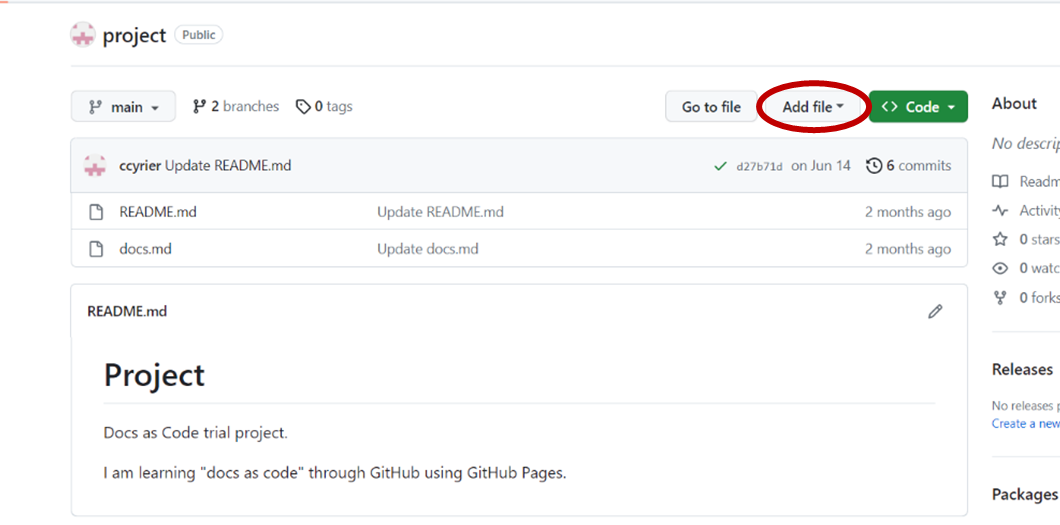Click the Readme book icon in About
The width and height of the screenshot is (1060, 525).
1000,181
